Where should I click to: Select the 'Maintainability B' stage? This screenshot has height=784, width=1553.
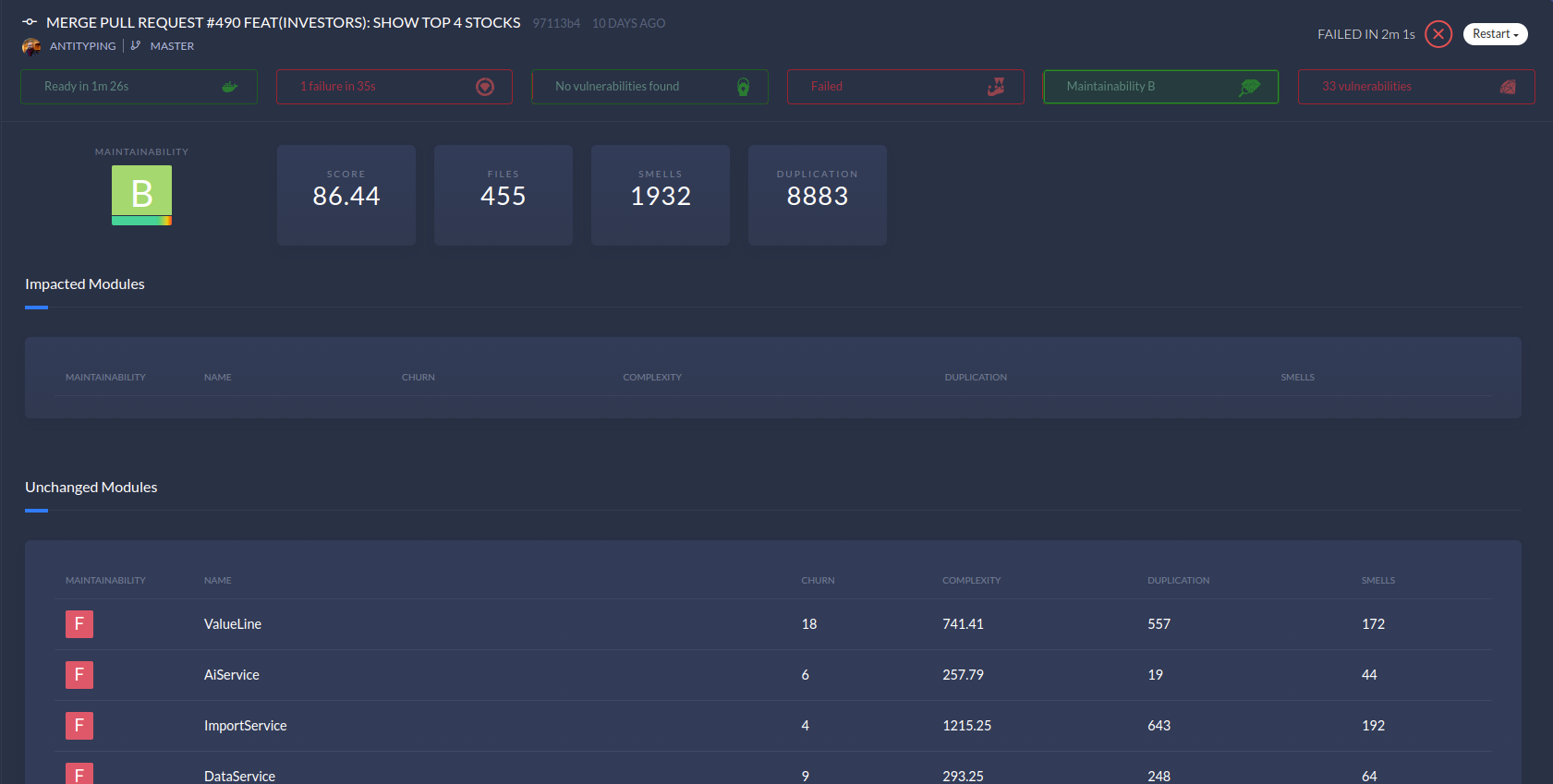tap(1160, 87)
